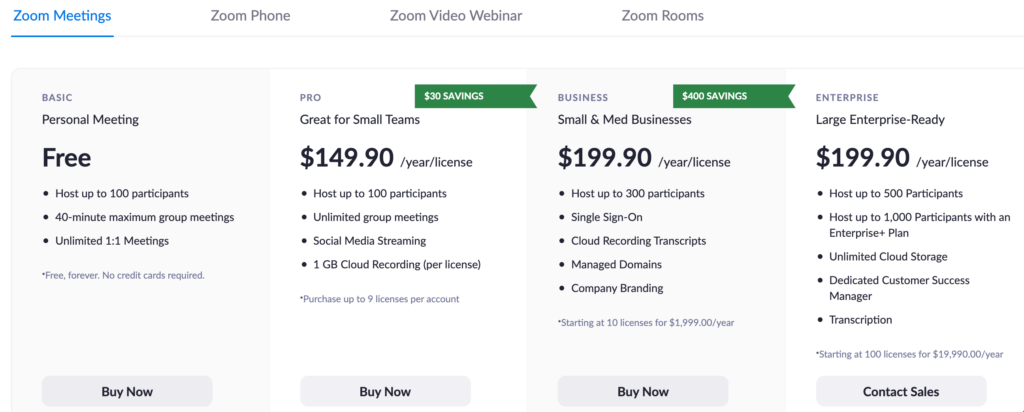This screenshot has height=412, width=1024.
Task: Click the Enterprise $199.90 price
Action: tap(863, 157)
